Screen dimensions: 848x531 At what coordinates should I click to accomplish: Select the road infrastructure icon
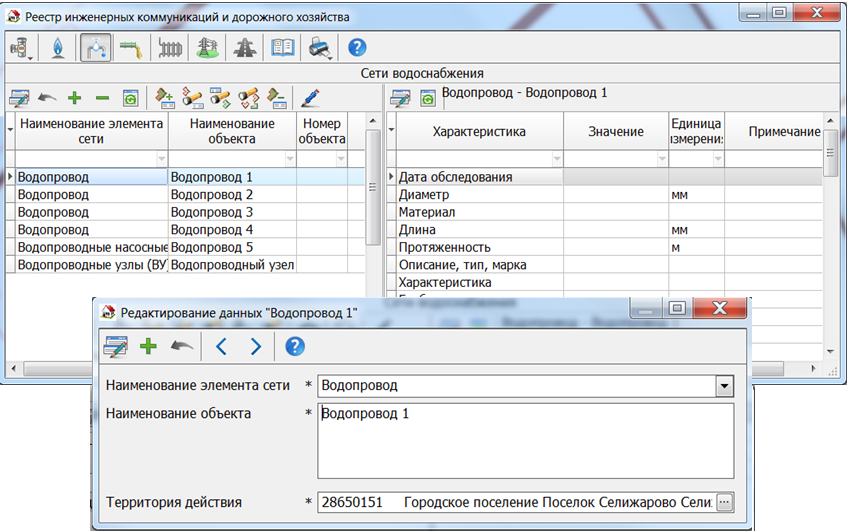tap(244, 48)
